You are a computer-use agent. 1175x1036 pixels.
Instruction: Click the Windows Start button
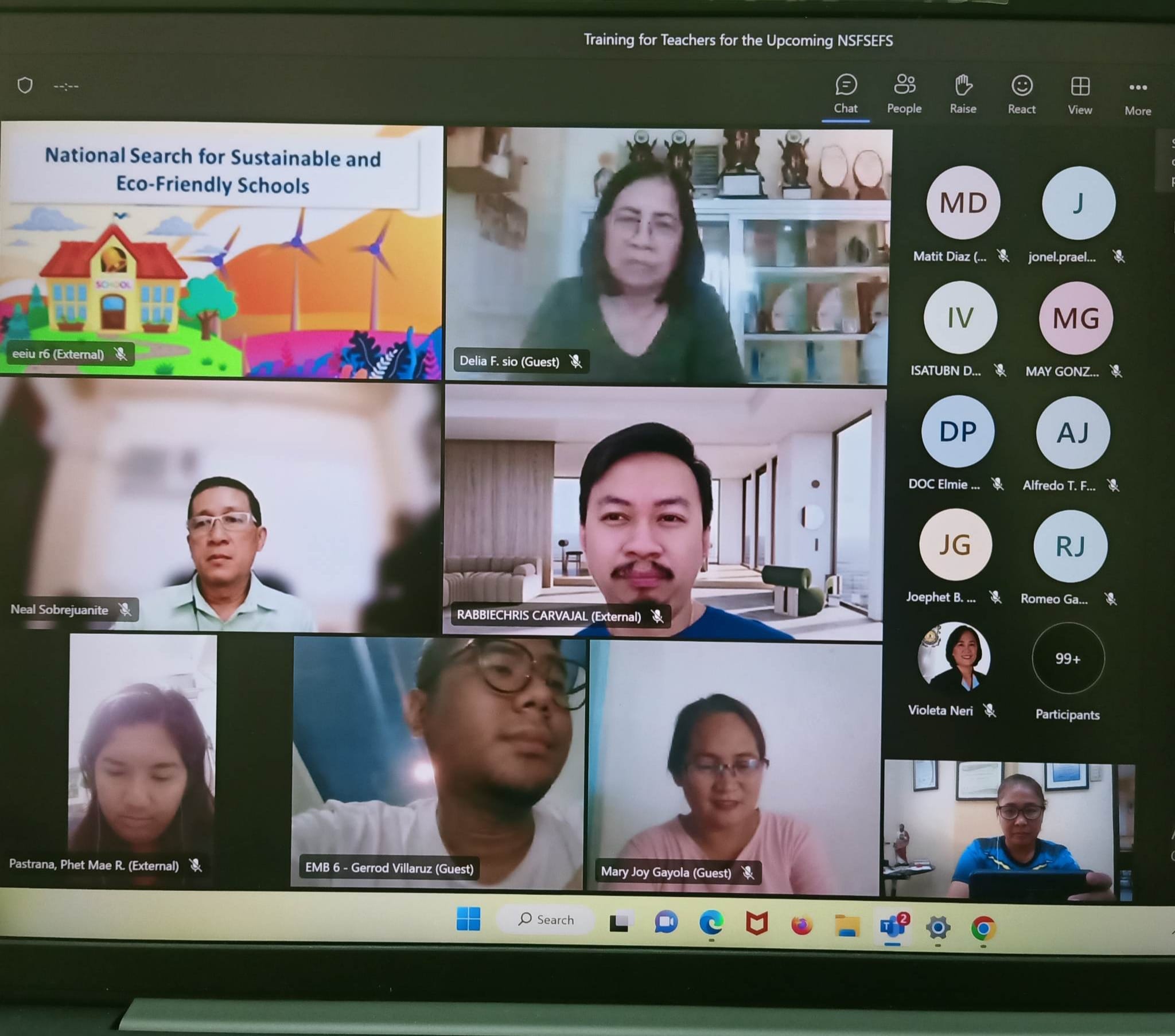[x=469, y=918]
